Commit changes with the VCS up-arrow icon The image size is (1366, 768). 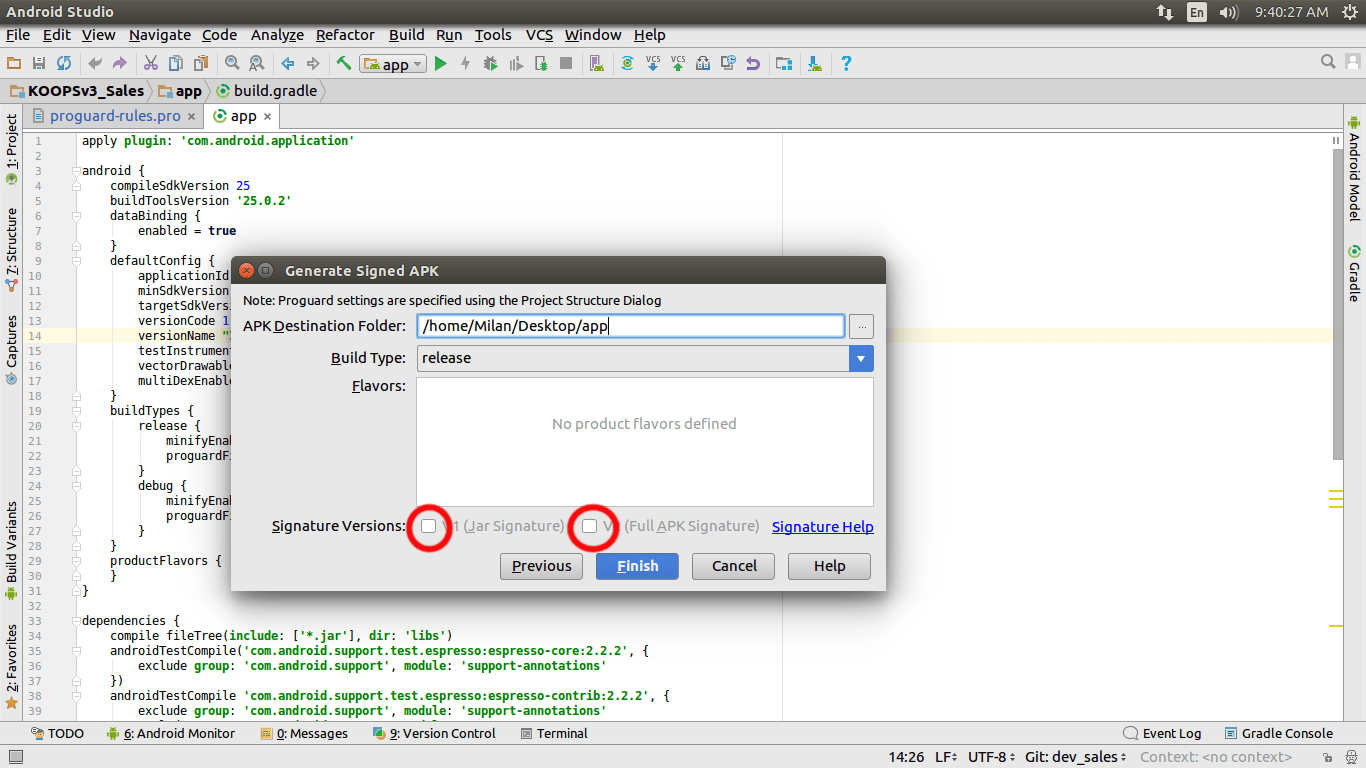(678, 62)
